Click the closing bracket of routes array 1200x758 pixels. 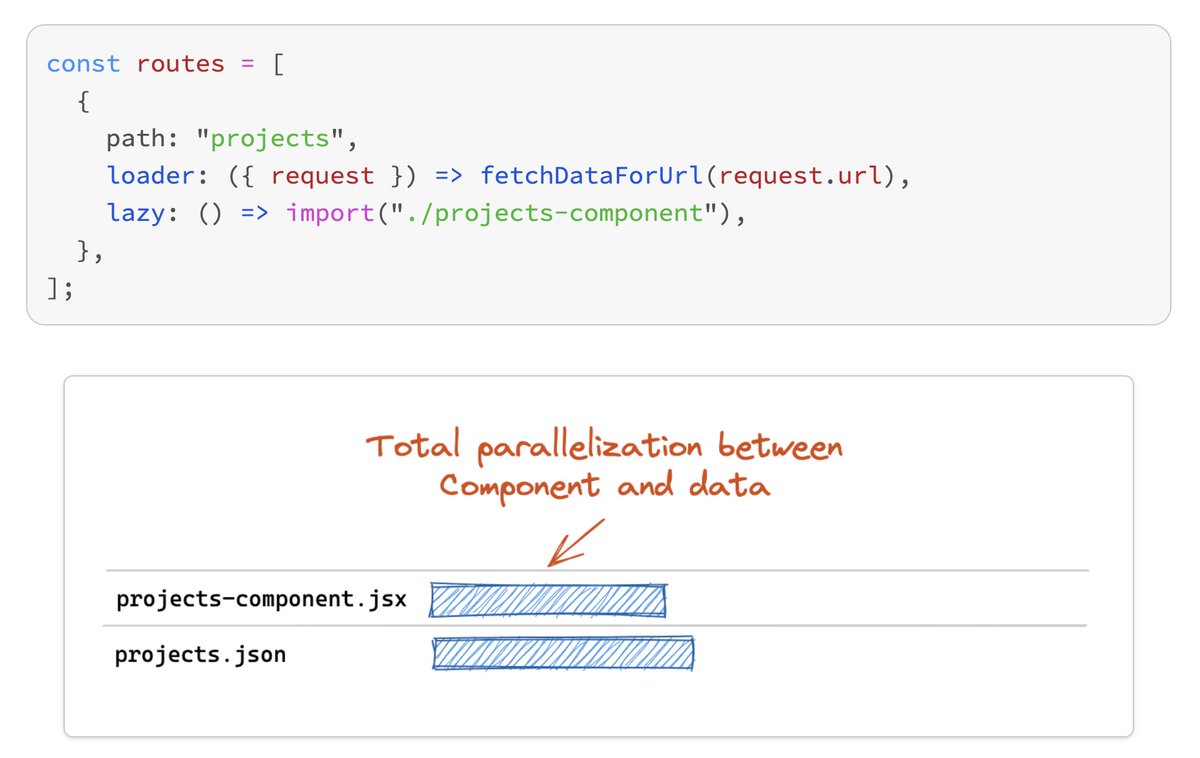[x=53, y=289]
